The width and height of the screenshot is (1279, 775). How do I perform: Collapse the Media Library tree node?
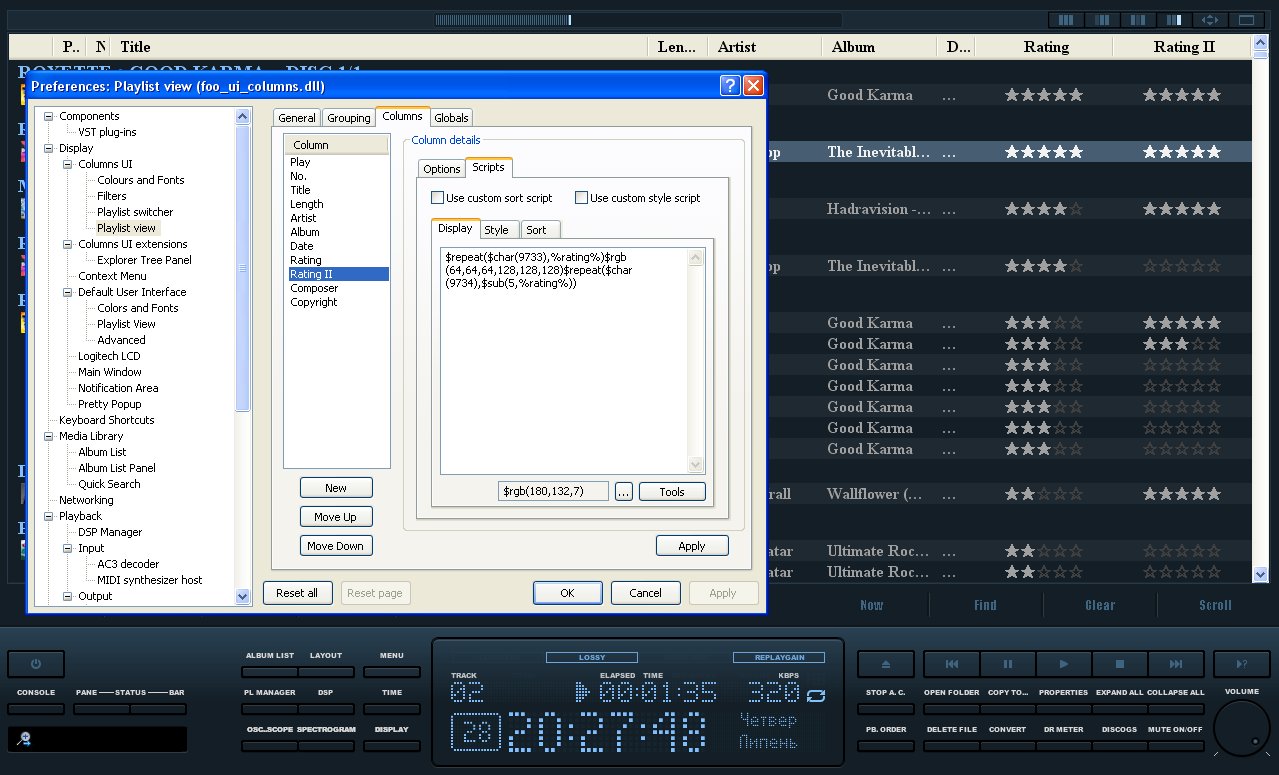click(x=49, y=436)
